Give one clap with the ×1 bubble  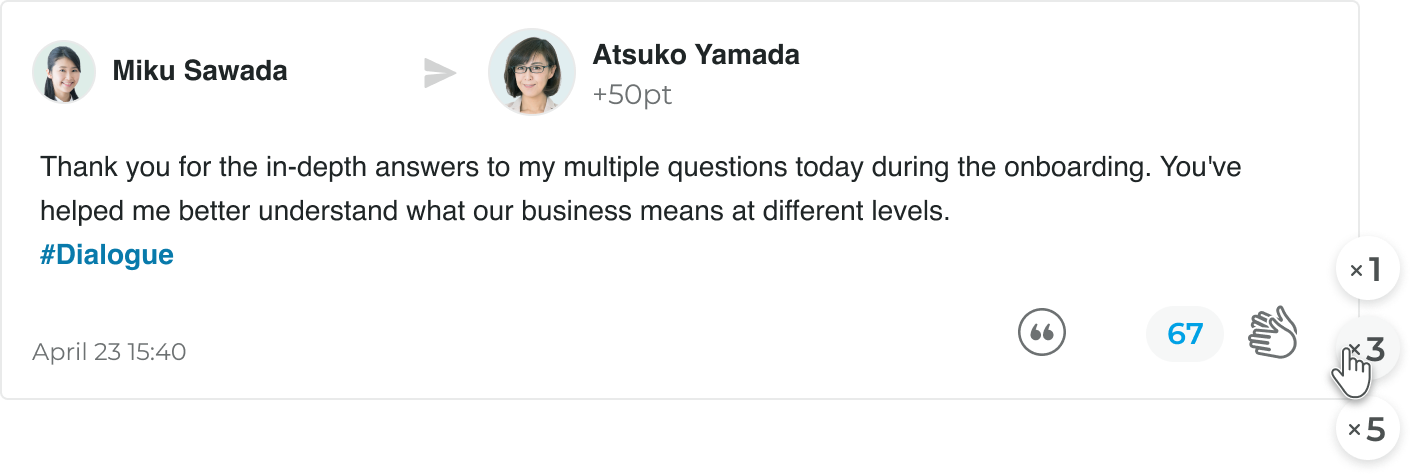coord(1367,269)
